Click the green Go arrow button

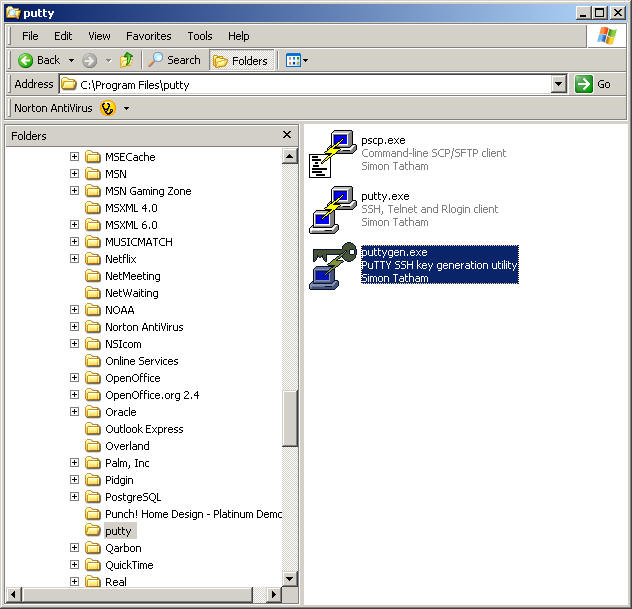(x=584, y=84)
